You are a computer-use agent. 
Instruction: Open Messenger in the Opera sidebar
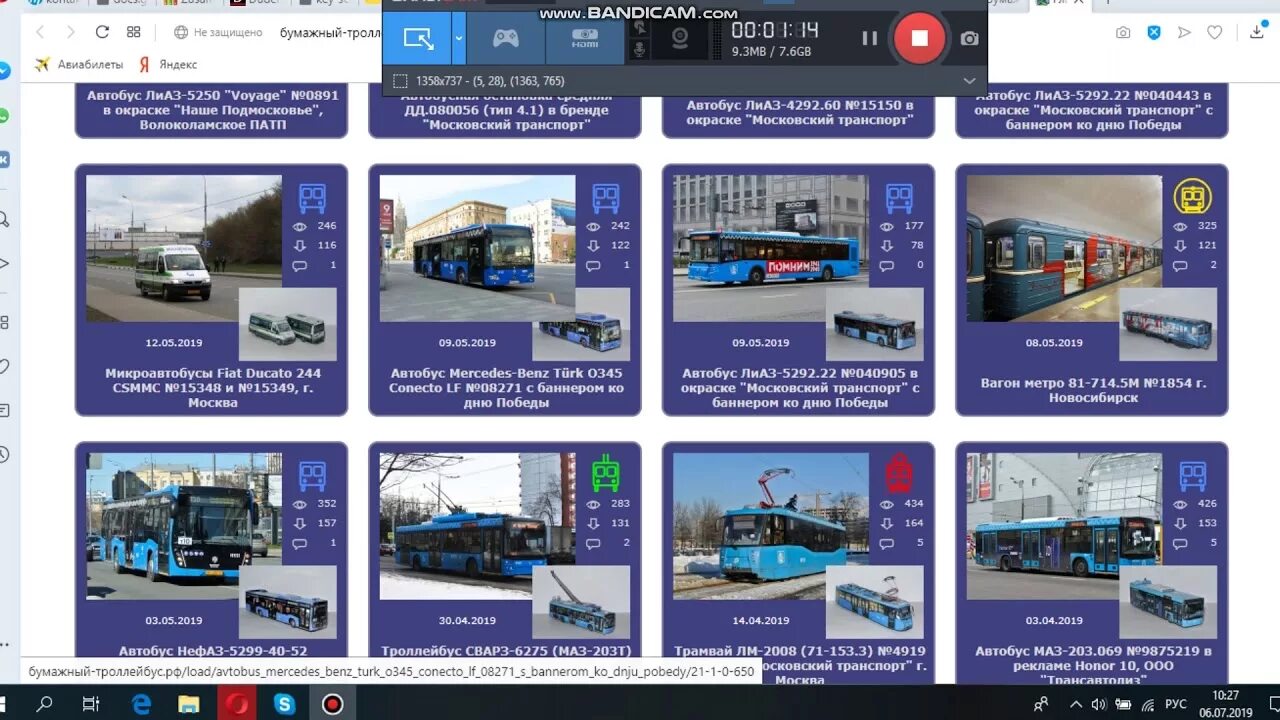coord(4,71)
